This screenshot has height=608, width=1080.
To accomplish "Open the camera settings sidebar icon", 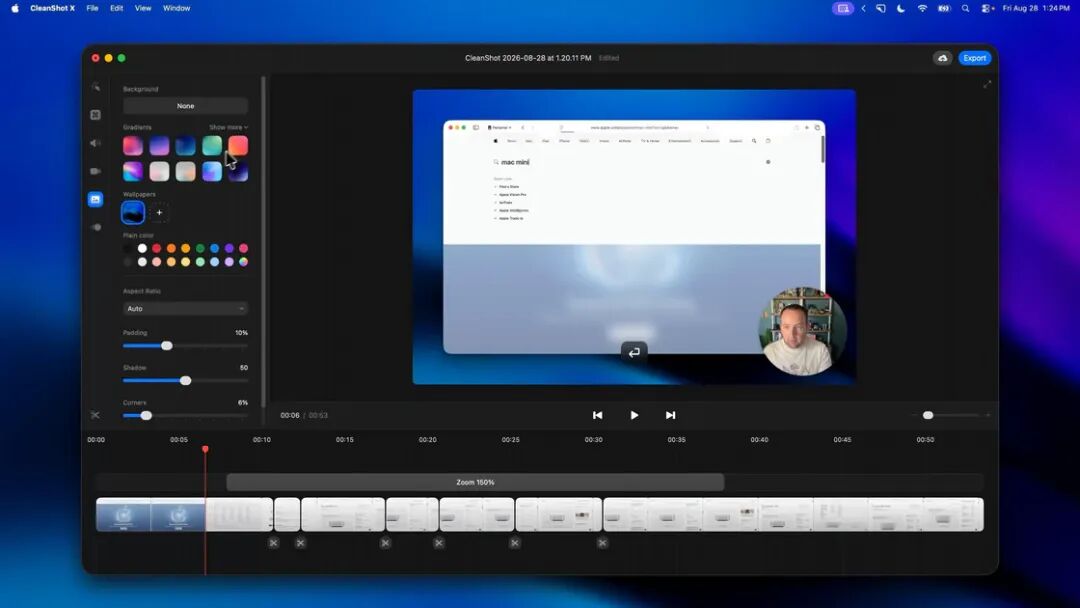I will click(x=96, y=171).
